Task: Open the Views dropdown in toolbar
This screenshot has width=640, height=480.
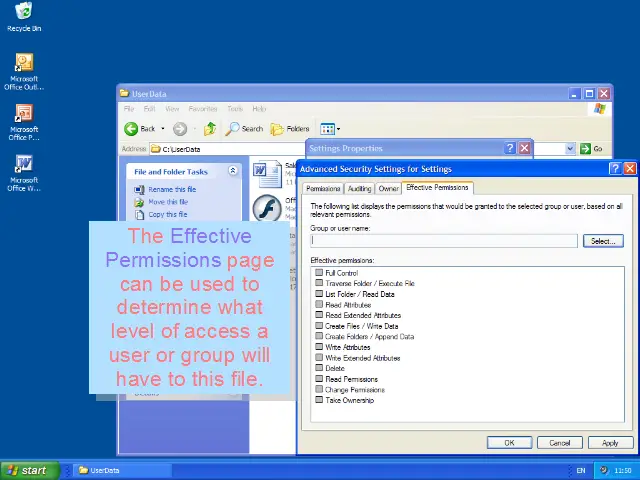Action: tap(330, 129)
